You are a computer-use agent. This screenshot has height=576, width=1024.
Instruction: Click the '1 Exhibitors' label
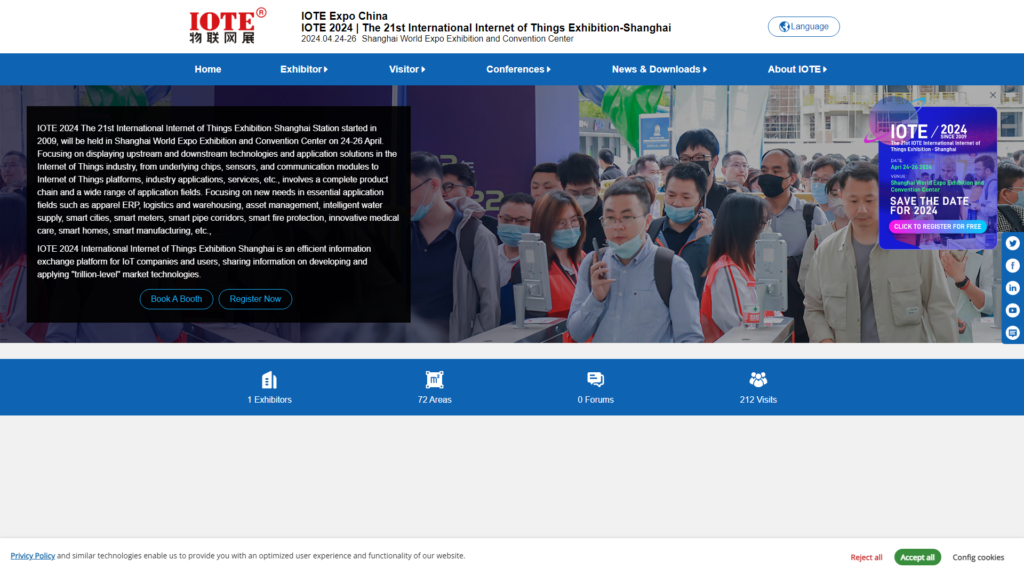point(269,400)
